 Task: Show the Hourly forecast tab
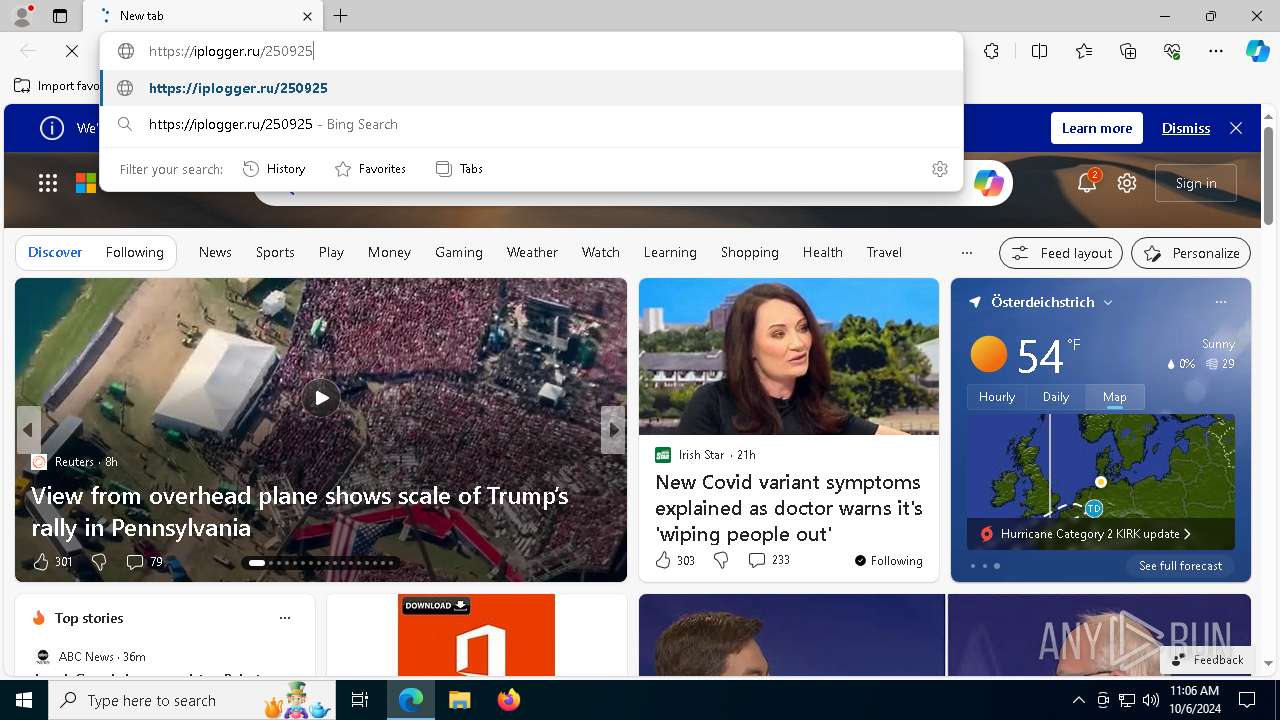click(997, 397)
